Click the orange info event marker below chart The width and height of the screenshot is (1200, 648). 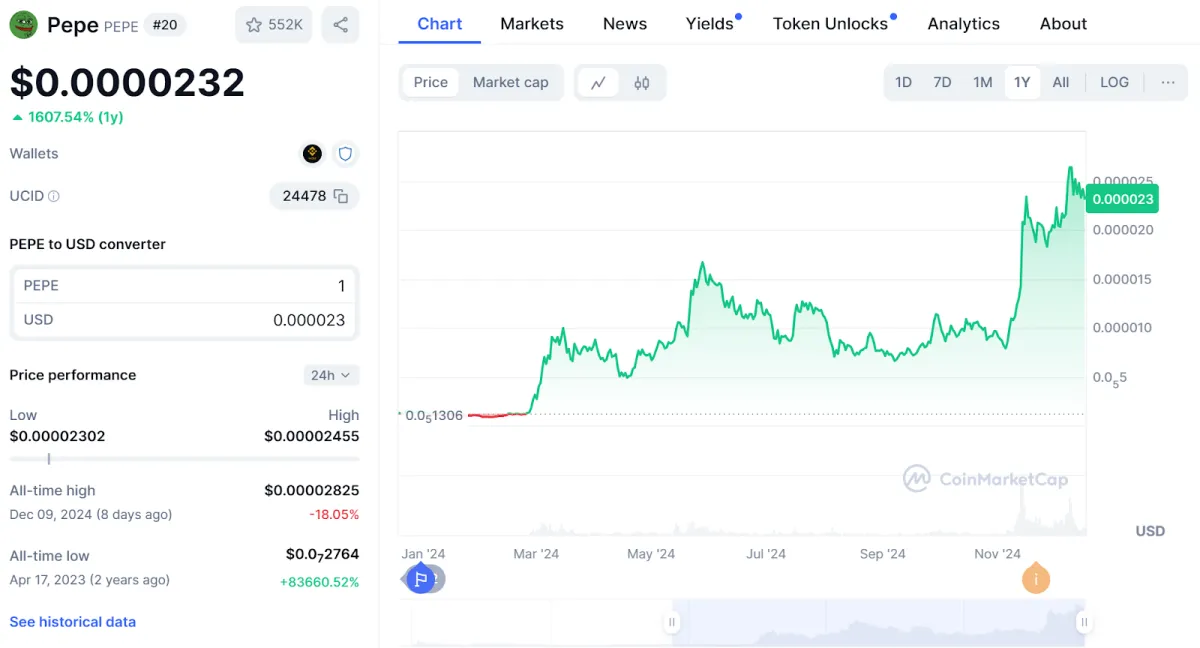pos(1036,578)
